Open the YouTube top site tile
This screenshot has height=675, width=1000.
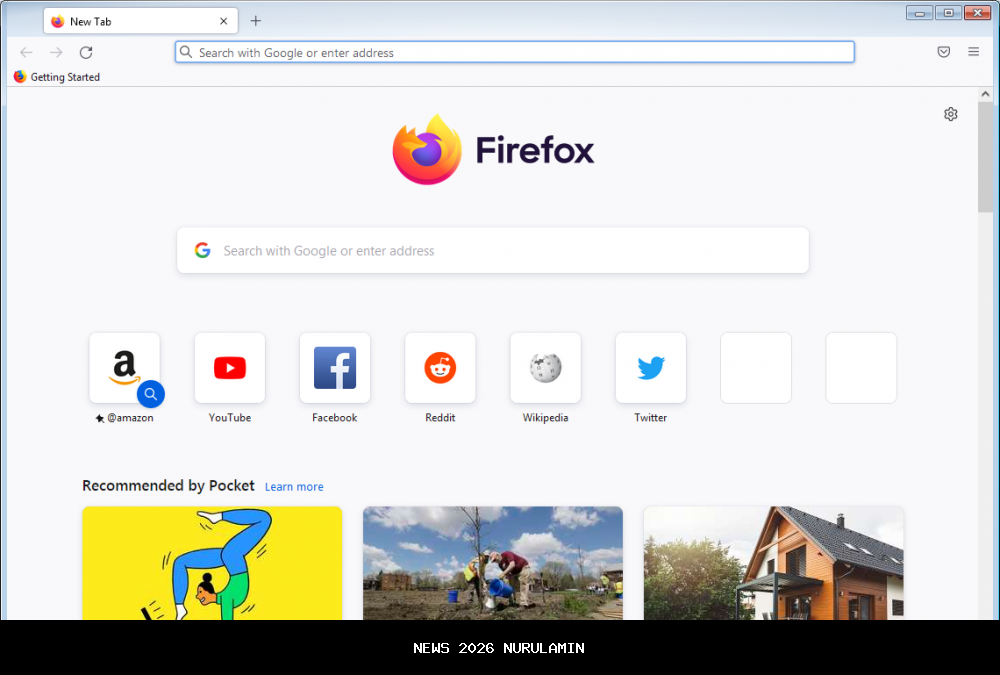(230, 368)
